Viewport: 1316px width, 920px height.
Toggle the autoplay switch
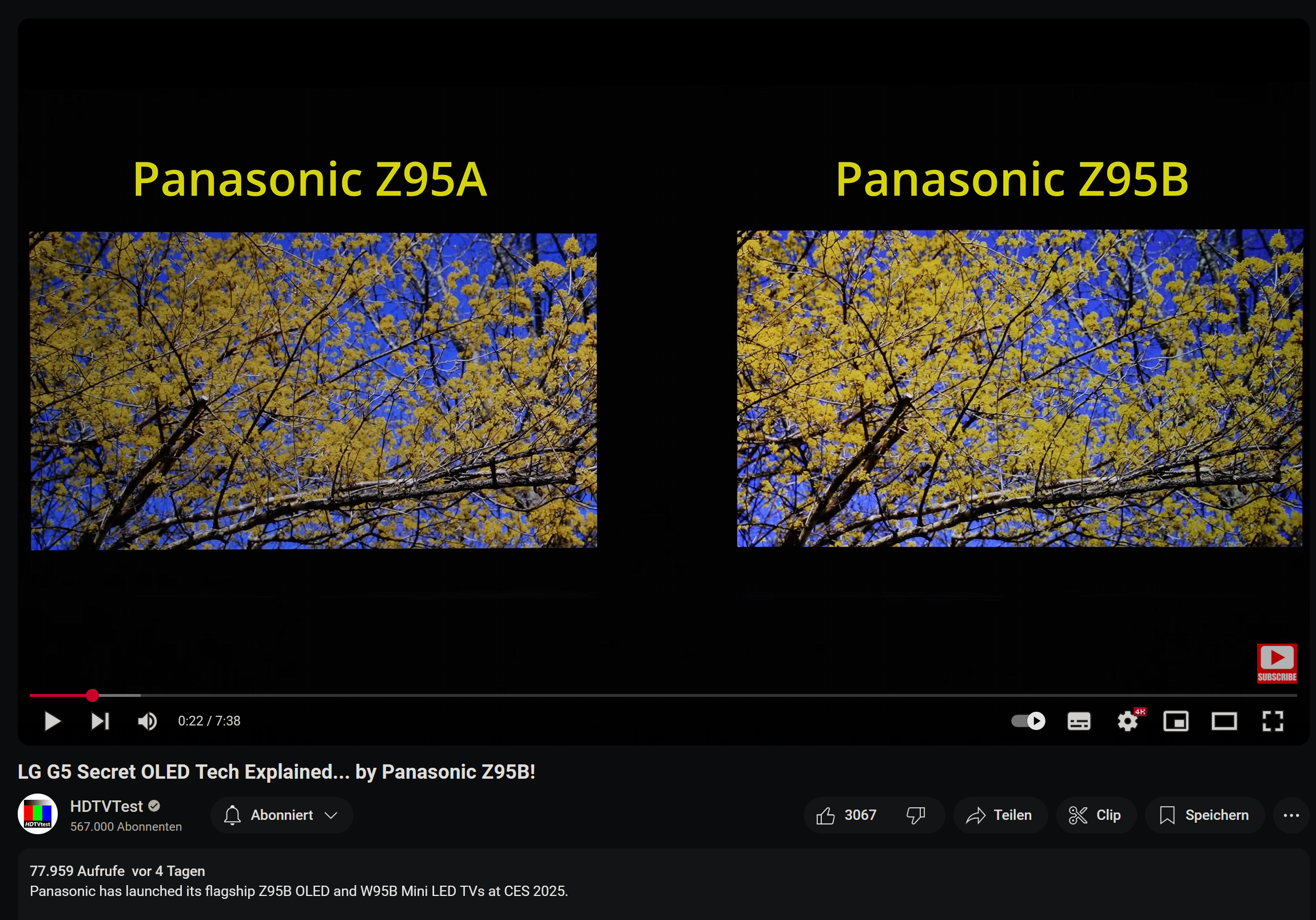[x=1028, y=720]
